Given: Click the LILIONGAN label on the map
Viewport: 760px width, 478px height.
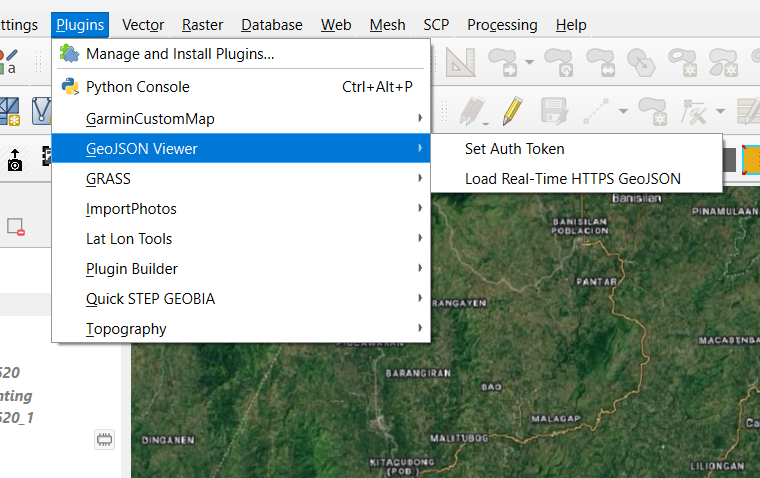Looking at the screenshot, I should [717, 466].
